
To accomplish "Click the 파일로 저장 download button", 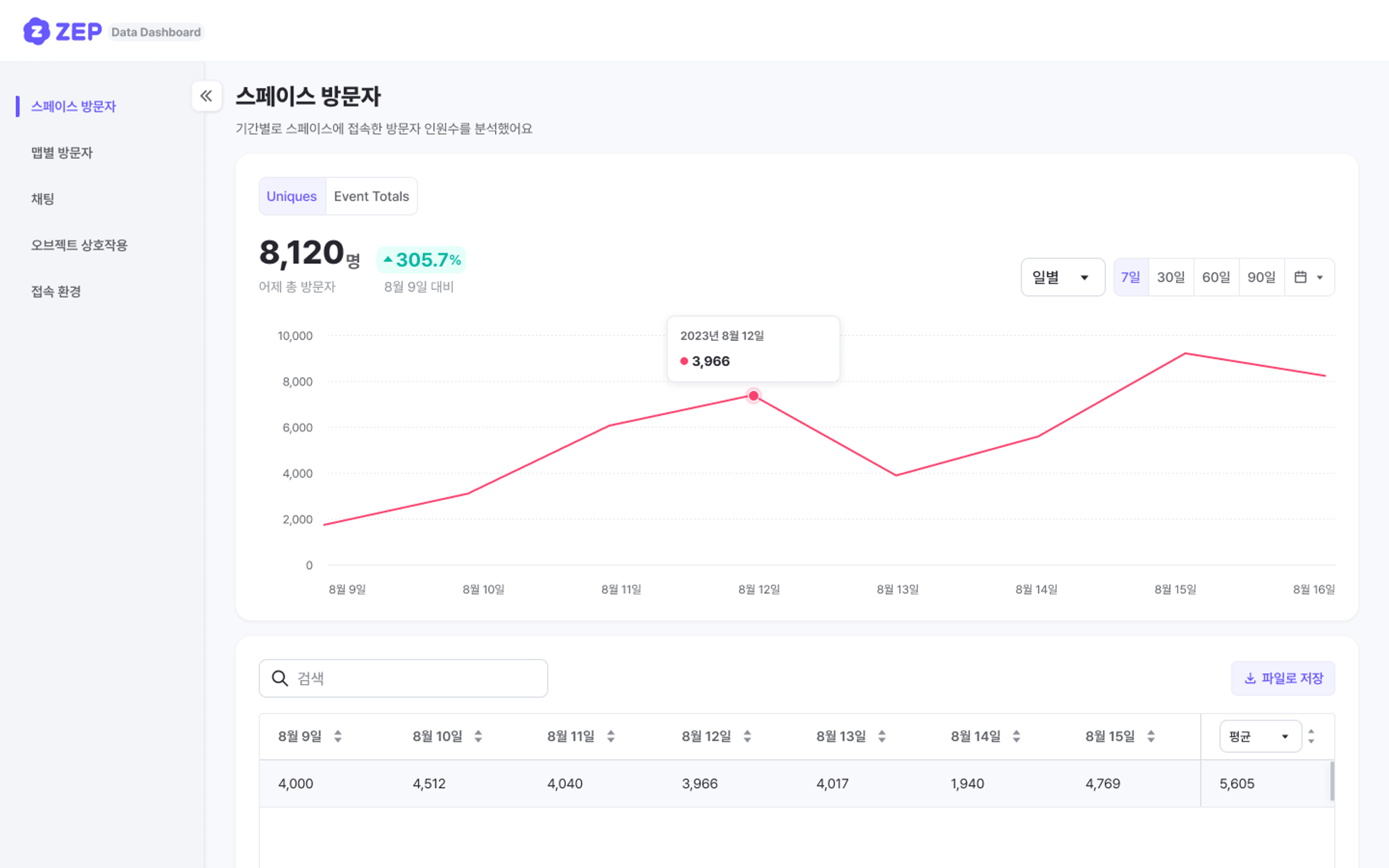I will coord(1283,678).
